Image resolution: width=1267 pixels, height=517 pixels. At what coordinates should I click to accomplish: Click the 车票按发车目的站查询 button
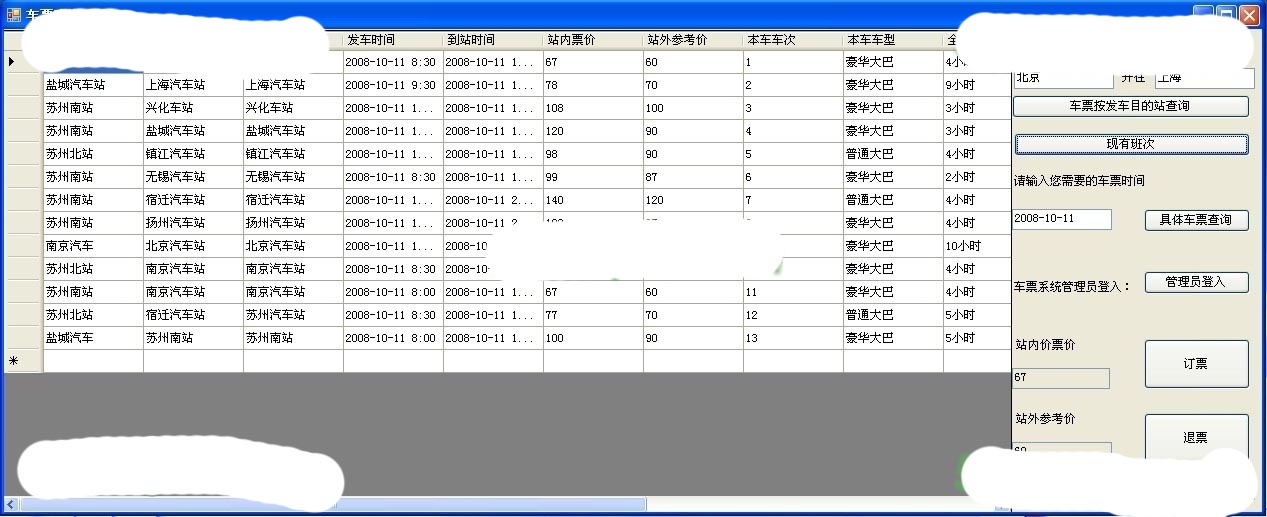pyautogui.click(x=1130, y=106)
